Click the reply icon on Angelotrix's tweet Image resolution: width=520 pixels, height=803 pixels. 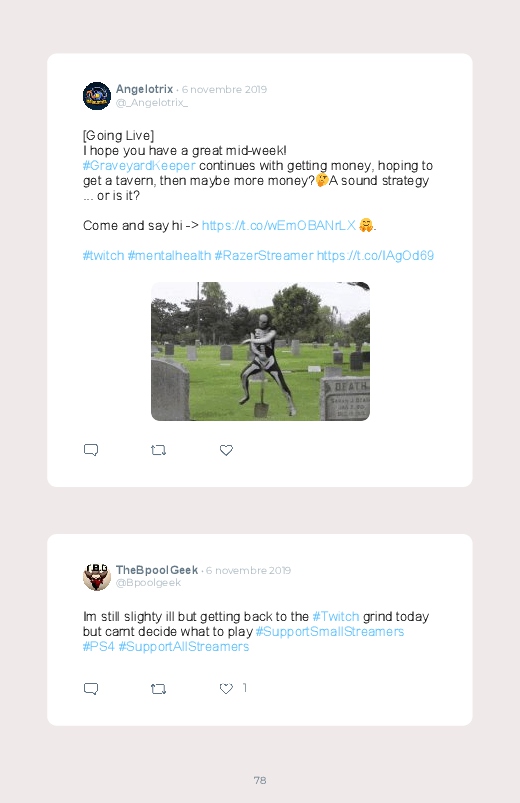tap(91, 450)
